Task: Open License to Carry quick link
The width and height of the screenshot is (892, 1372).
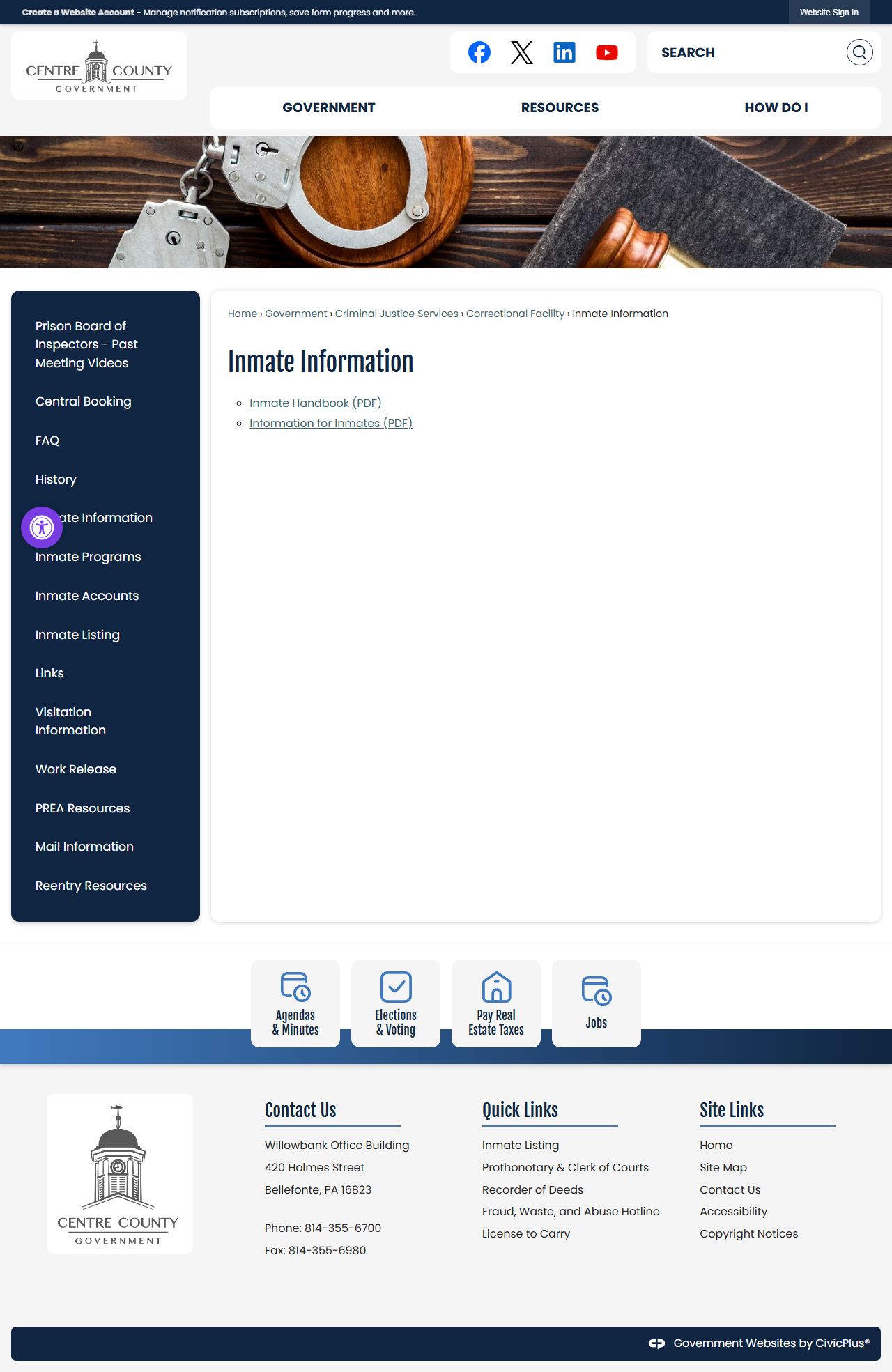Action: [526, 1233]
